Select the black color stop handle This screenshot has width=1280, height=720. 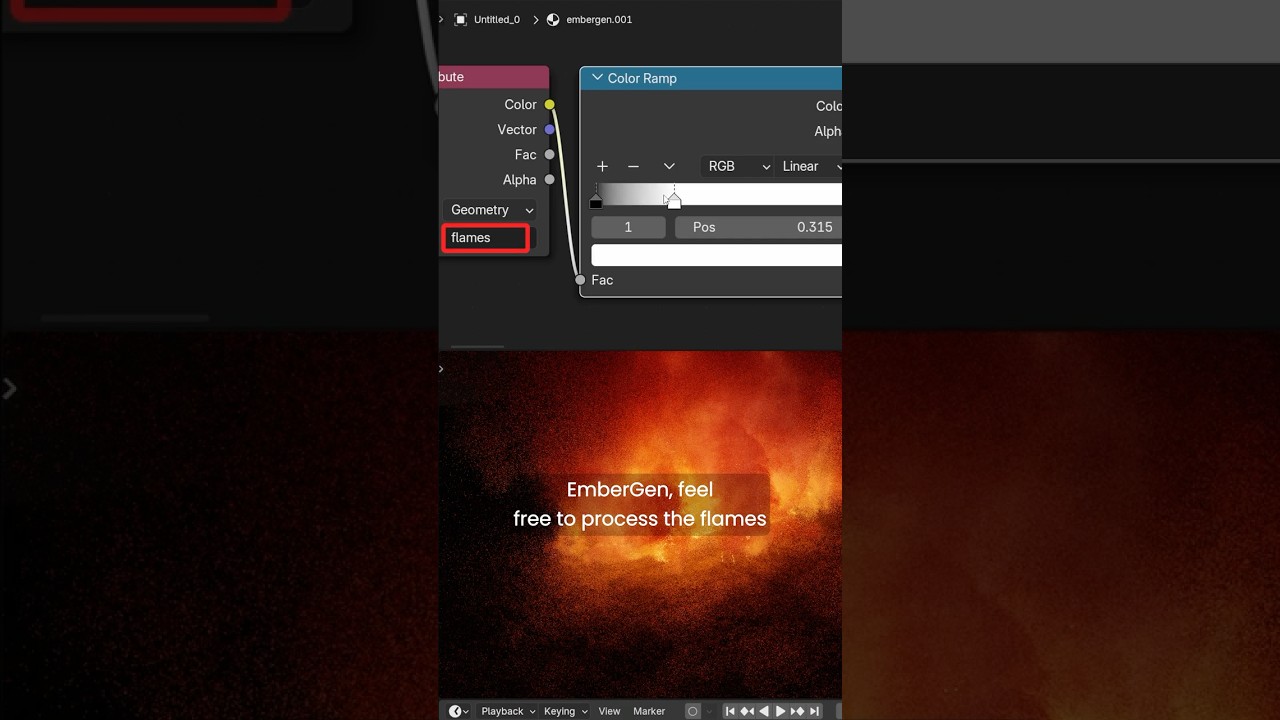(x=596, y=202)
